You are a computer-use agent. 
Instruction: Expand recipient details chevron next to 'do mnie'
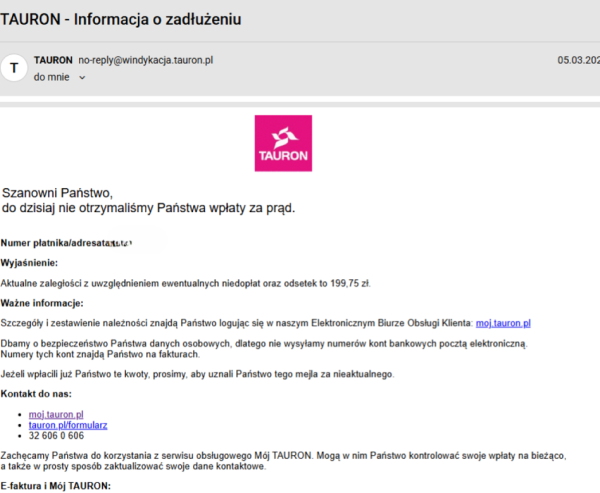[82, 77]
